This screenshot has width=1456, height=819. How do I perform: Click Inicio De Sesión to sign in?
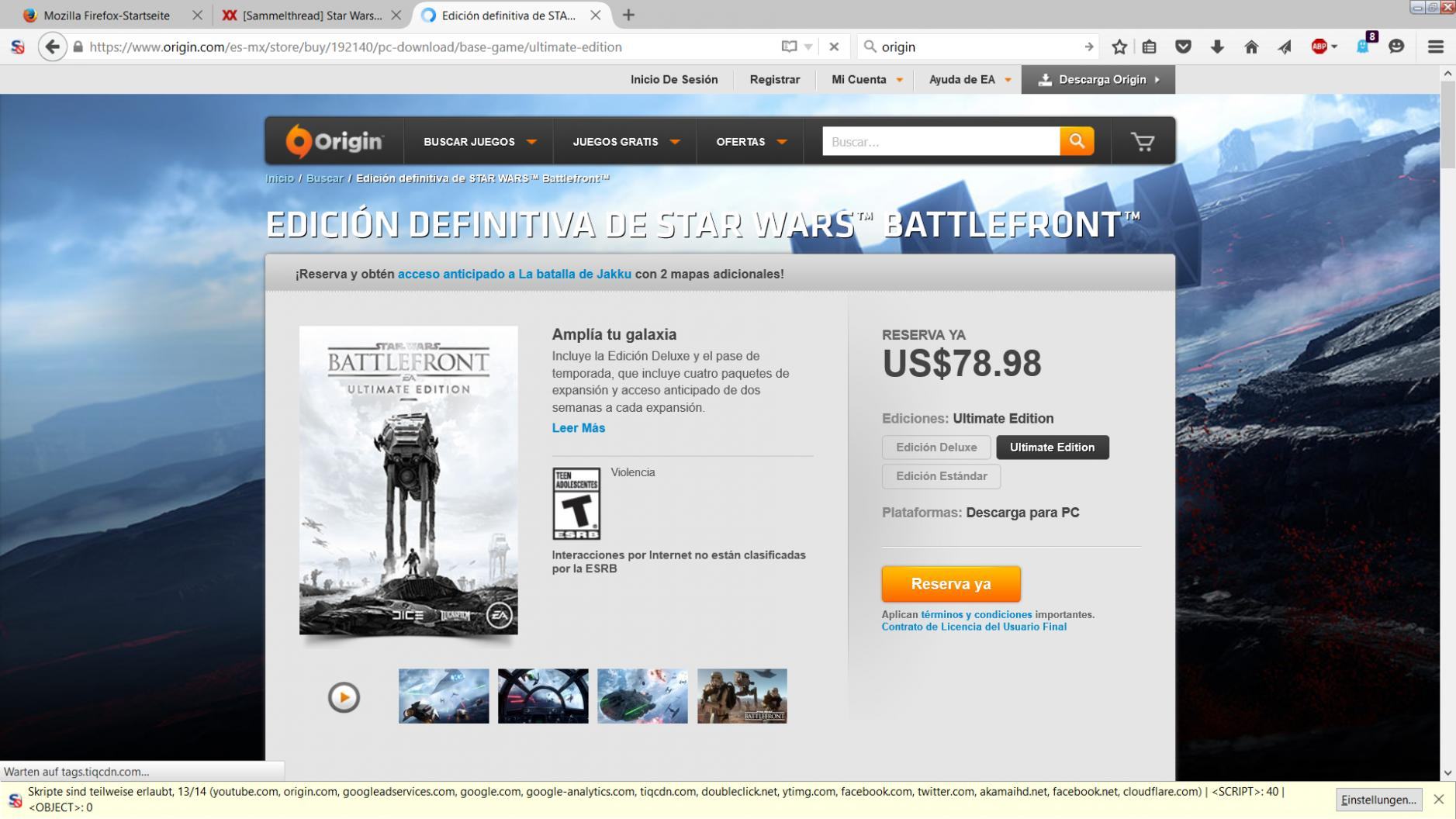[674, 79]
